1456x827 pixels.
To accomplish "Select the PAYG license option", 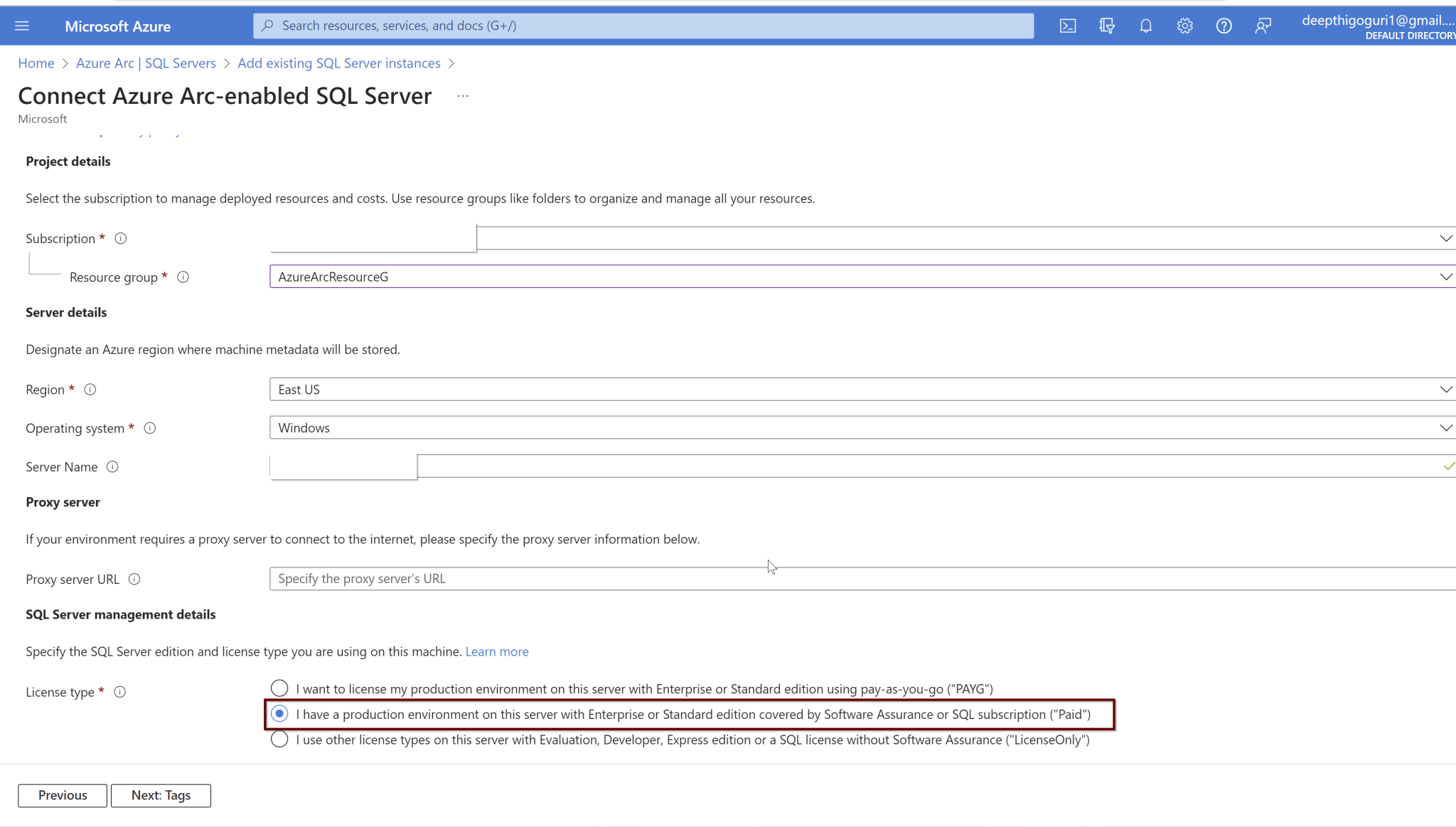I will (279, 688).
